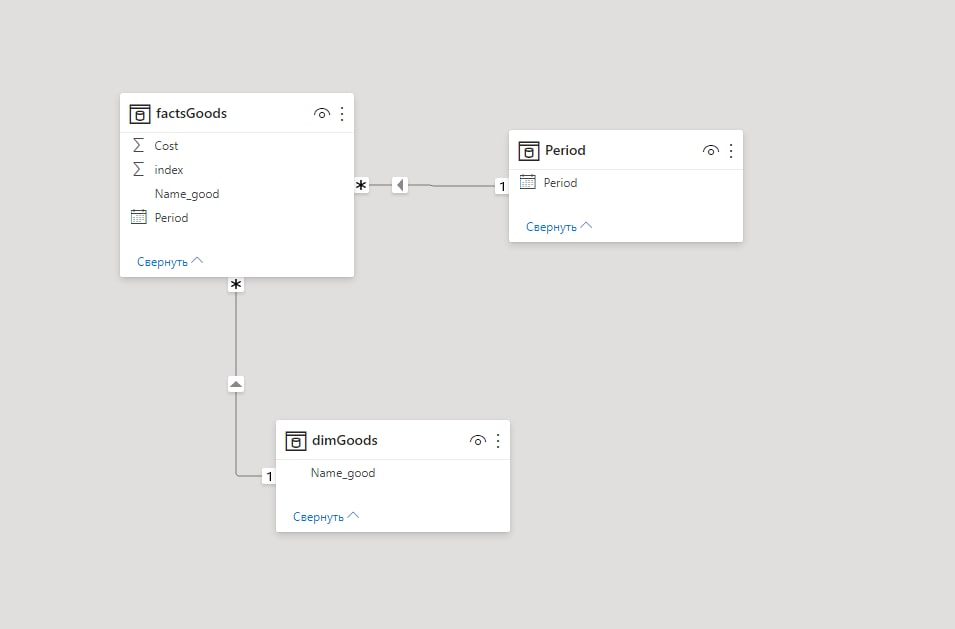Screen dimensions: 955x629
Task: Toggle Period table visibility eye
Action: (x=710, y=151)
